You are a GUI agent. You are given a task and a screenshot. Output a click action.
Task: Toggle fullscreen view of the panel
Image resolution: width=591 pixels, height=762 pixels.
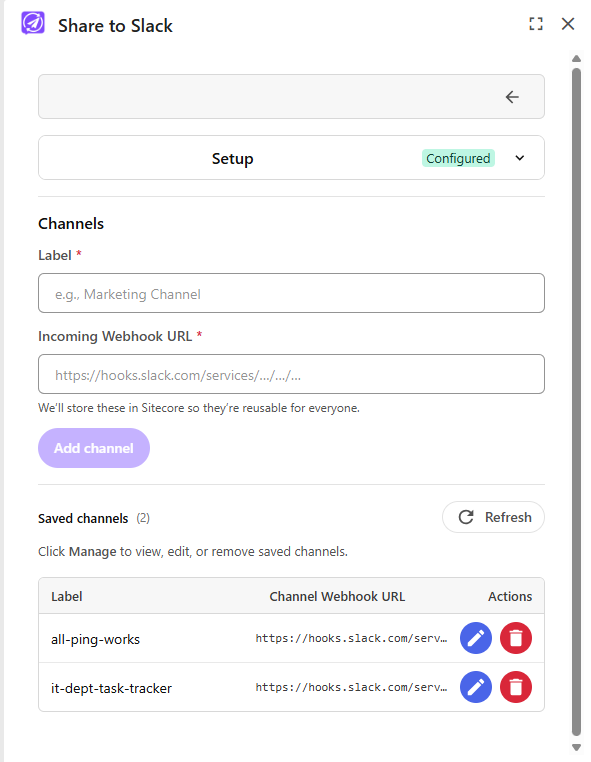536,24
